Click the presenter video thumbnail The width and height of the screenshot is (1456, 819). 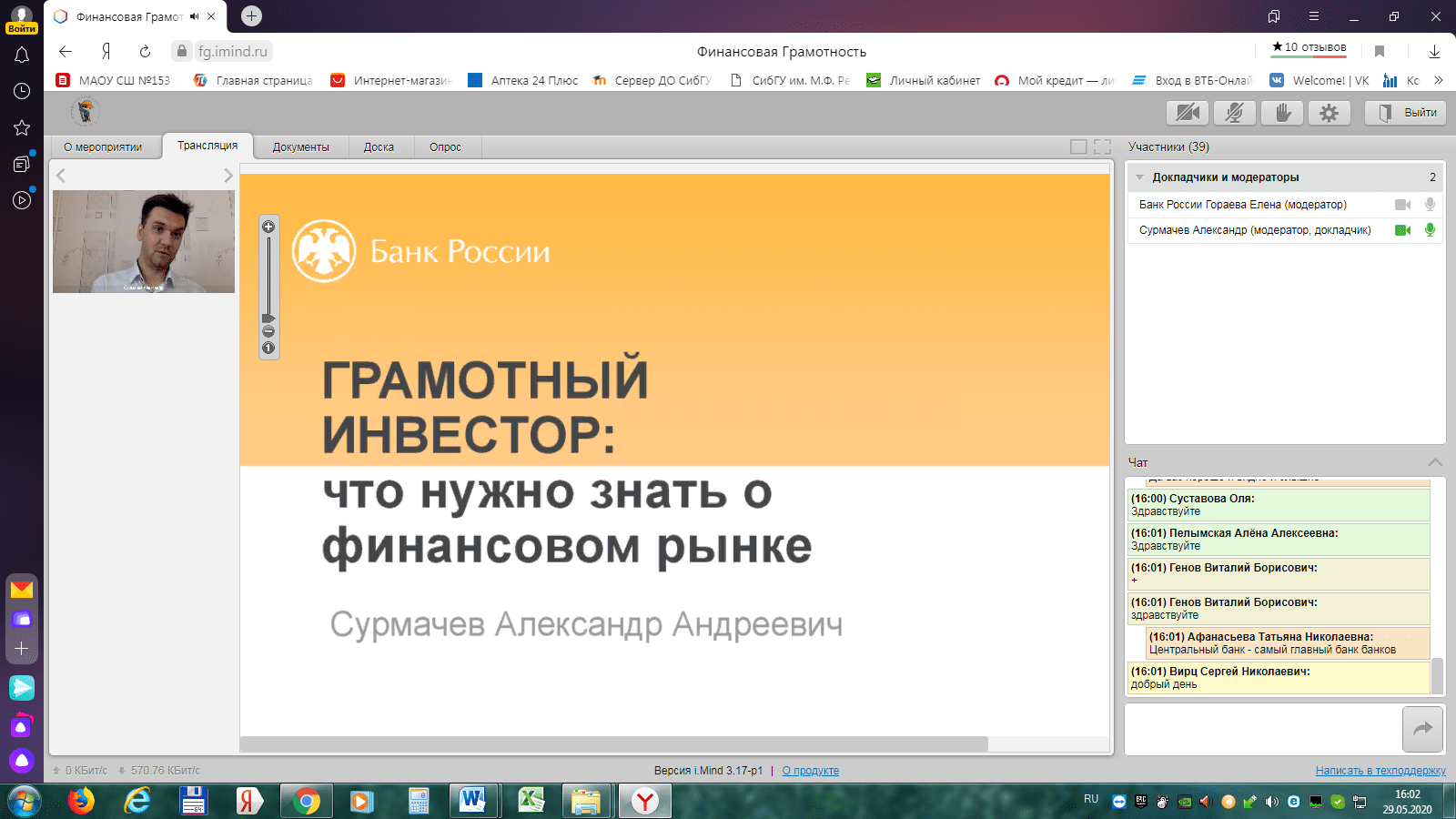(144, 241)
